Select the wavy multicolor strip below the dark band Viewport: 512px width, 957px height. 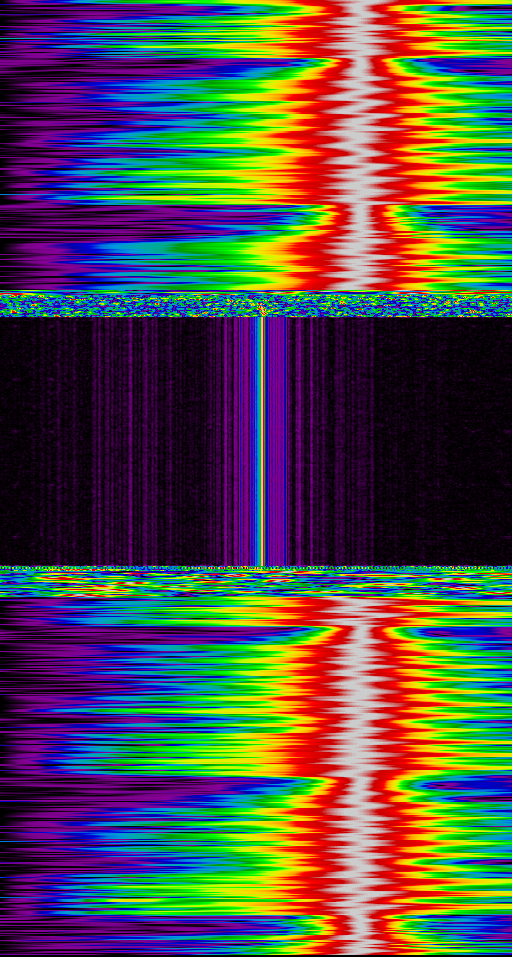pos(256,583)
